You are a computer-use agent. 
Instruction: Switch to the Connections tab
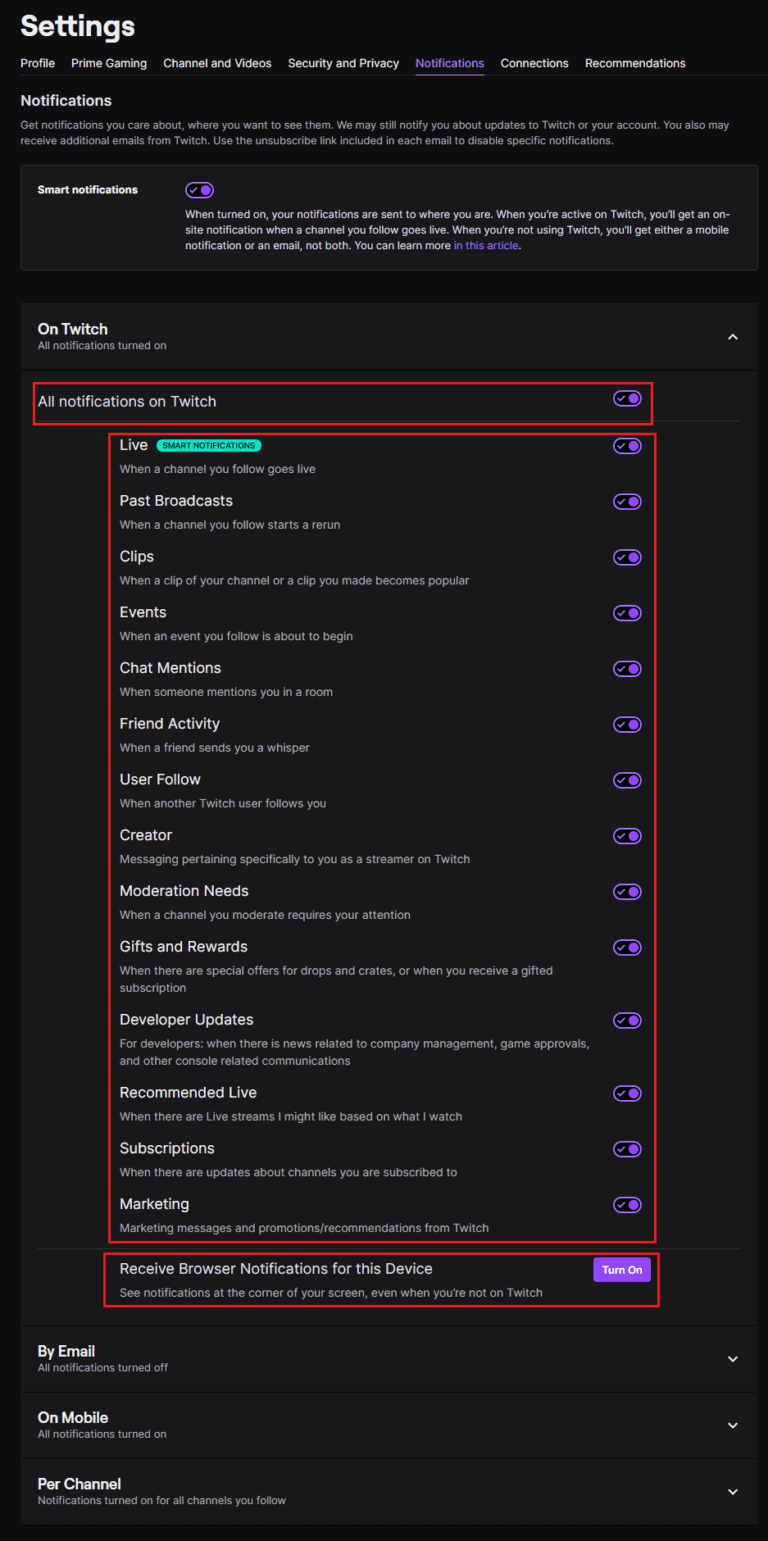pyautogui.click(x=534, y=63)
